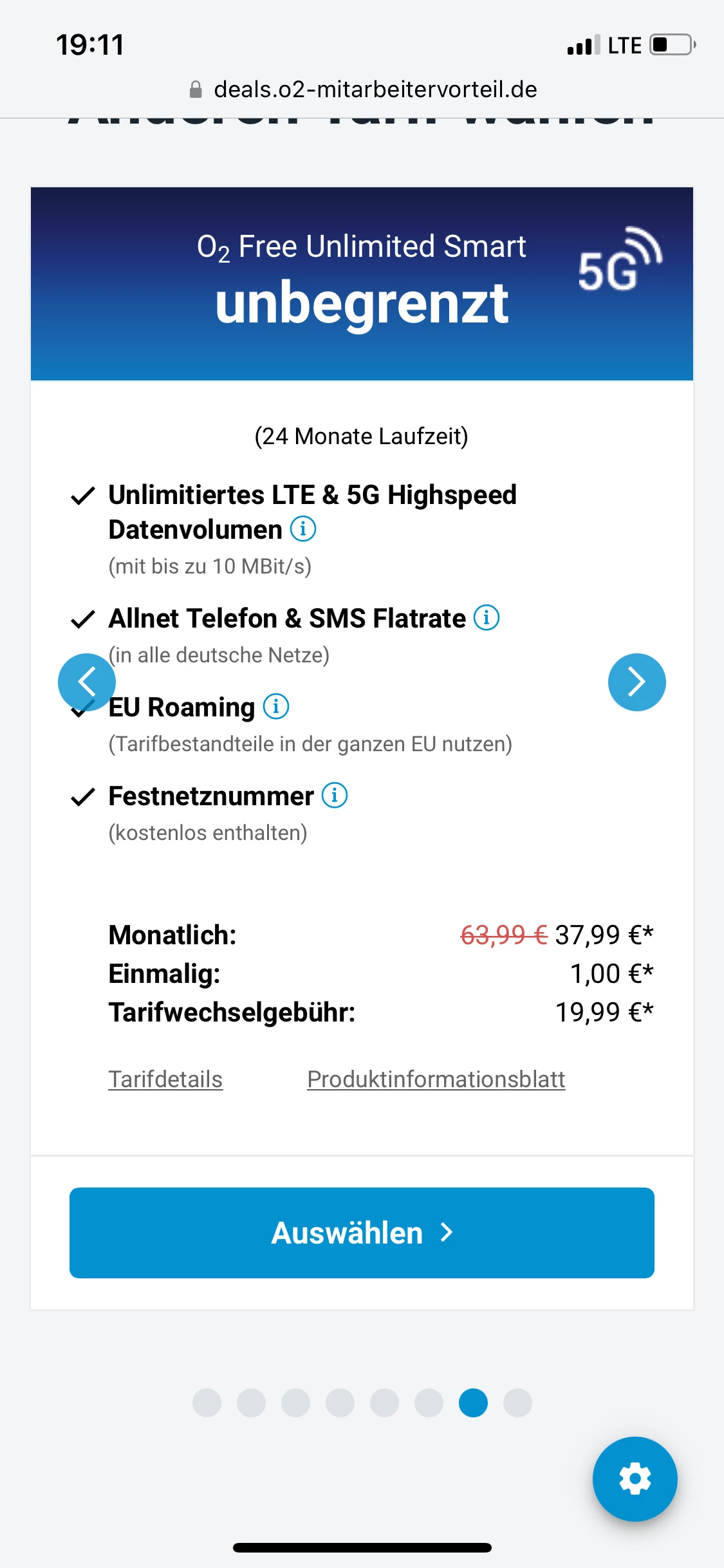Go to the next tariff slide

[x=636, y=682]
